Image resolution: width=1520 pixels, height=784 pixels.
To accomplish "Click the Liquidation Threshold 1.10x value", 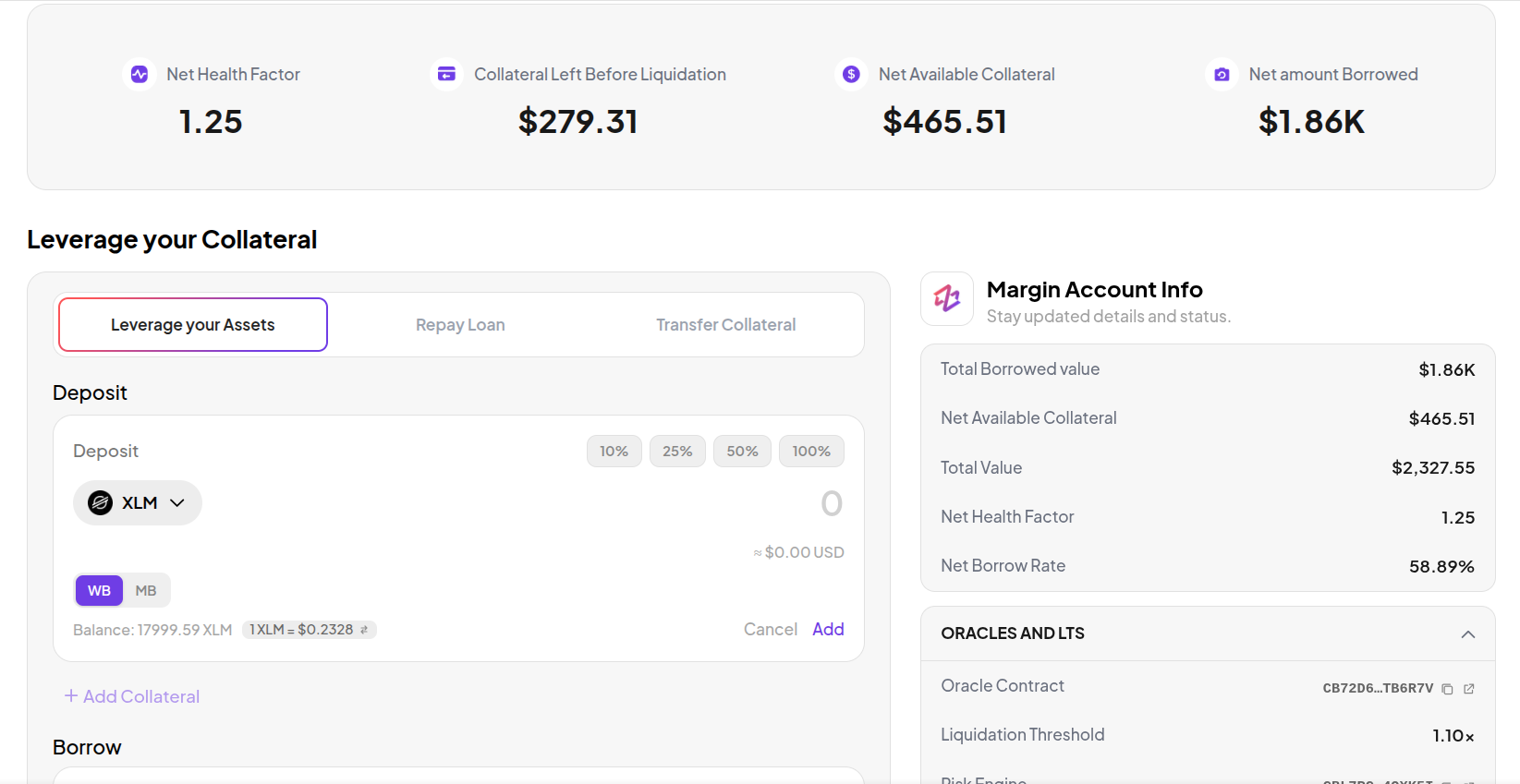I will pos(1453,736).
